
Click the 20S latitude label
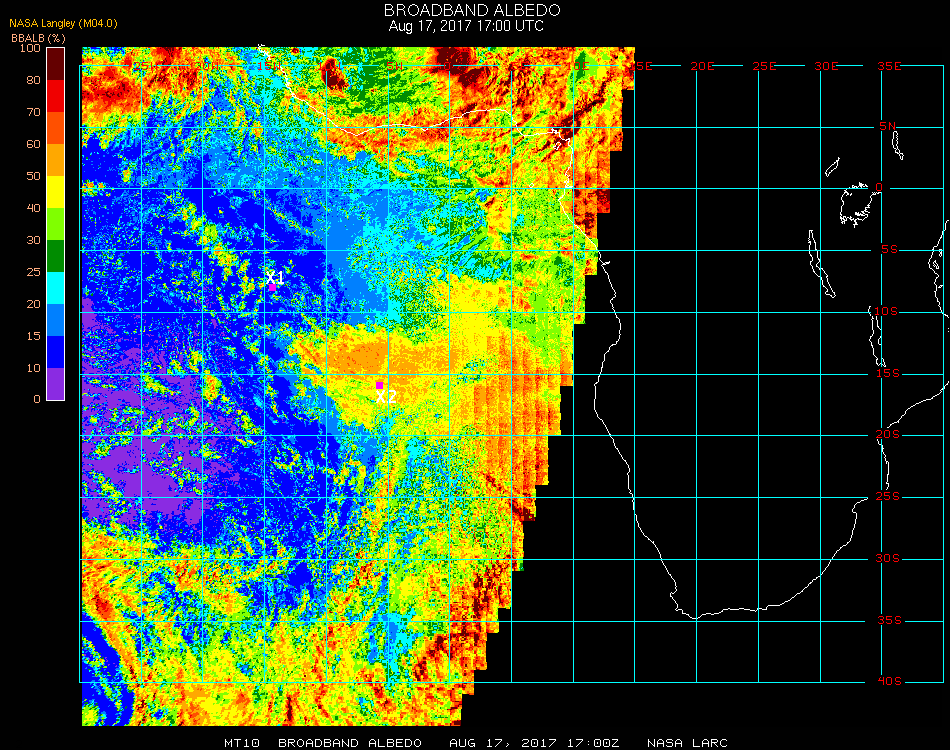click(888, 434)
